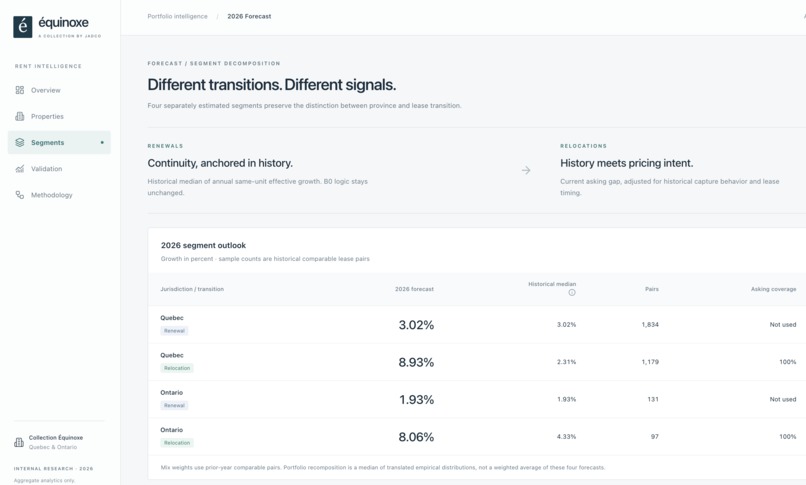The width and height of the screenshot is (806, 485).
Task: Go to Methodology in sidebar
Action: [x=59, y=195]
